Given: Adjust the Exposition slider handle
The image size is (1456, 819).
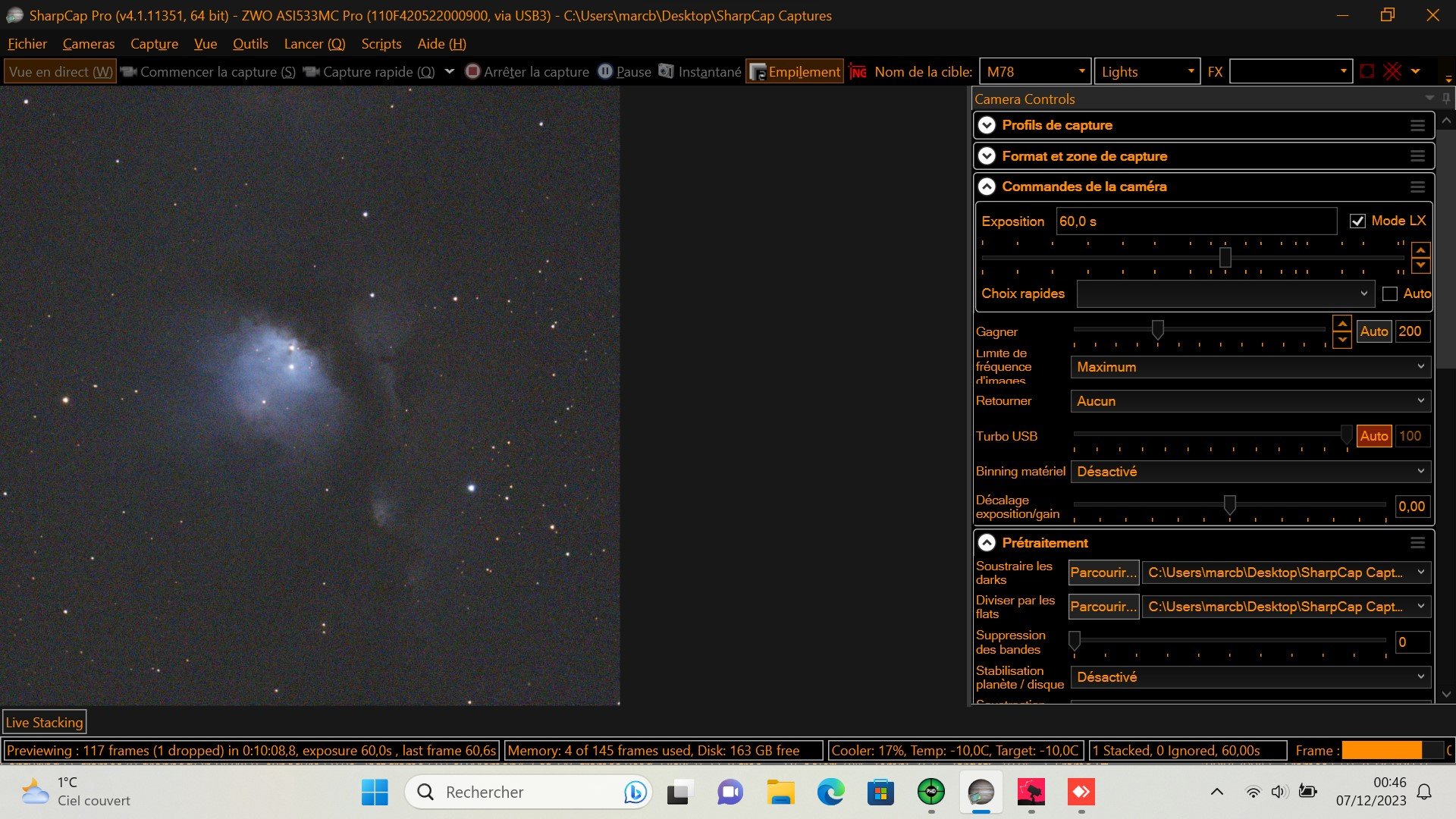Looking at the screenshot, I should coord(1225,258).
